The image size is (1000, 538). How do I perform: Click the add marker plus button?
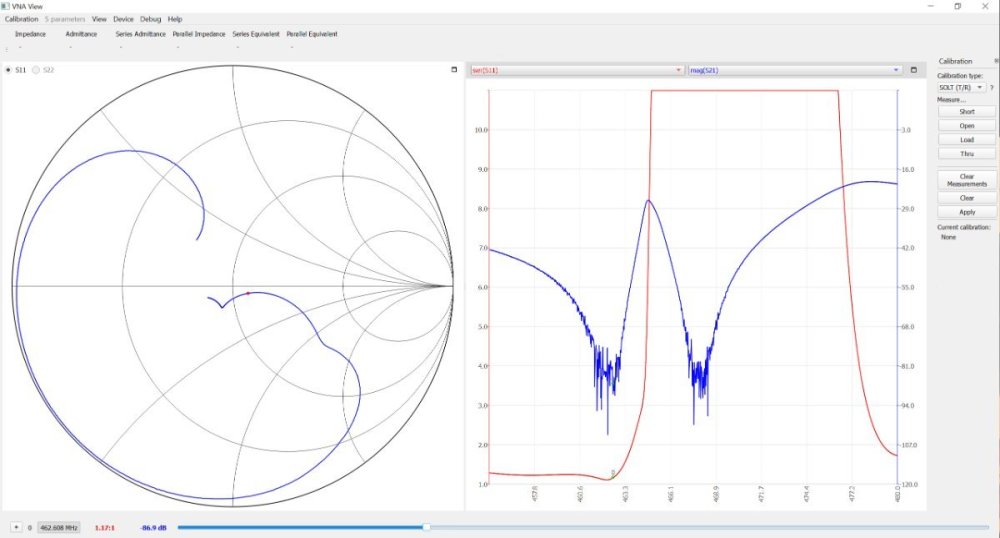16,526
